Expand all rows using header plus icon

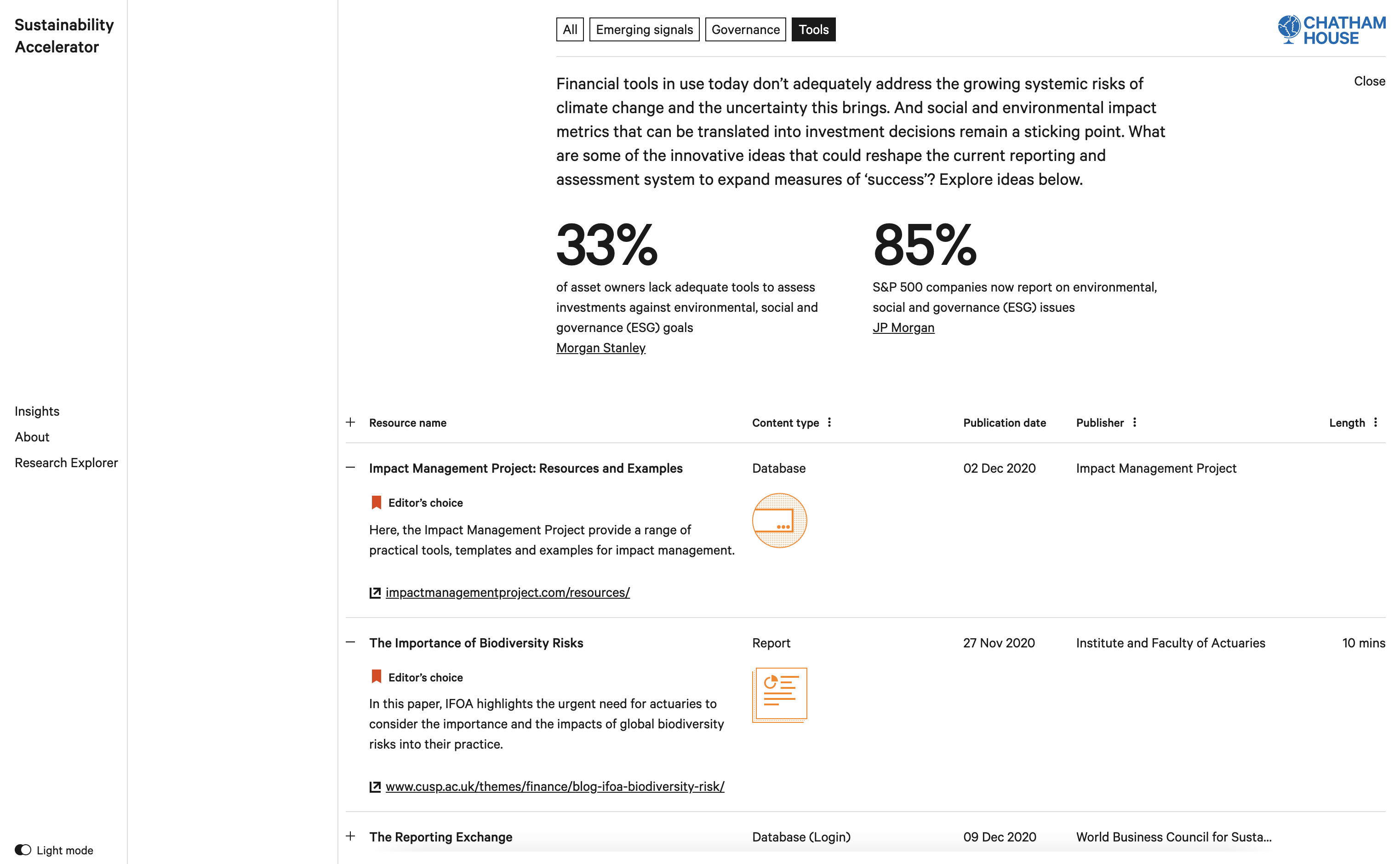[x=351, y=422]
